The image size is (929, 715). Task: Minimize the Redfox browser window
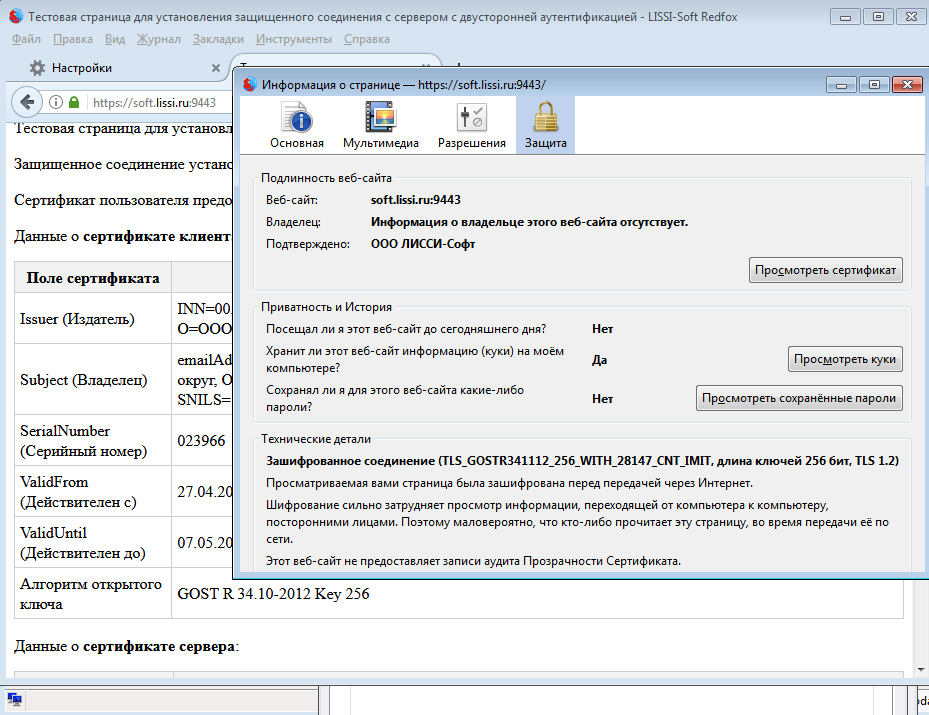click(845, 17)
